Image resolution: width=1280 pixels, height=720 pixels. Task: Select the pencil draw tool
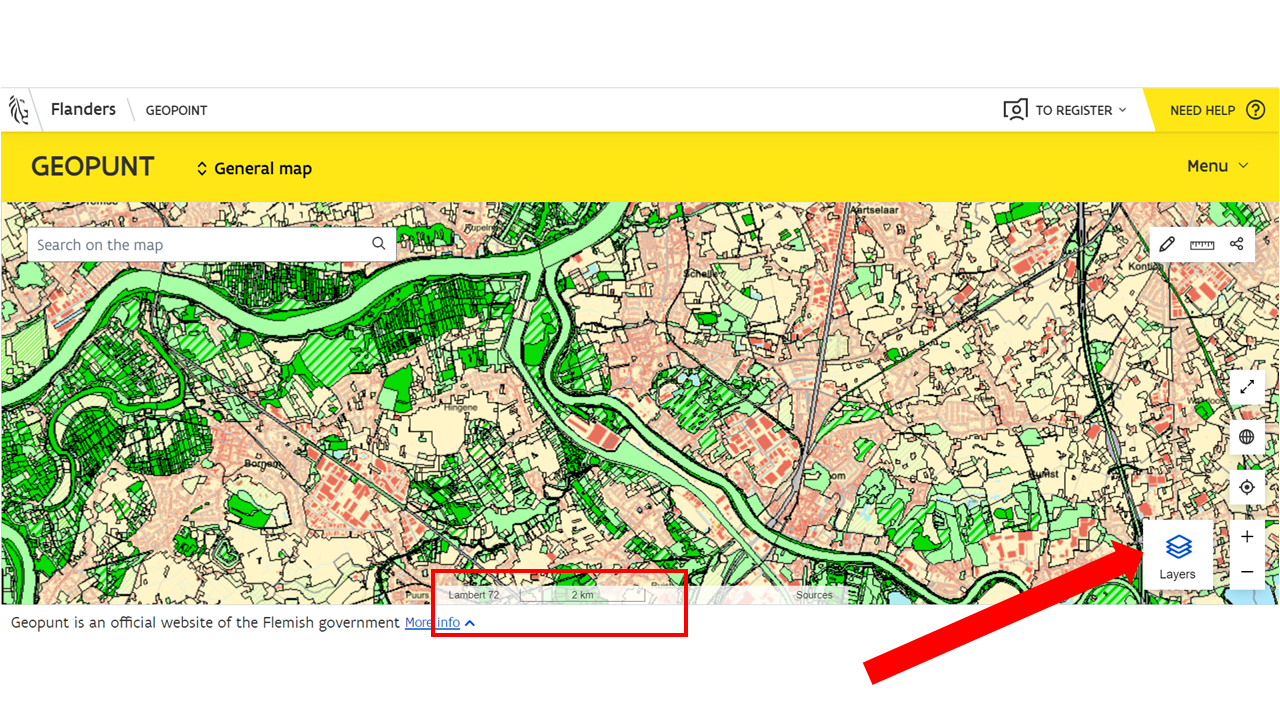pyautogui.click(x=1167, y=244)
